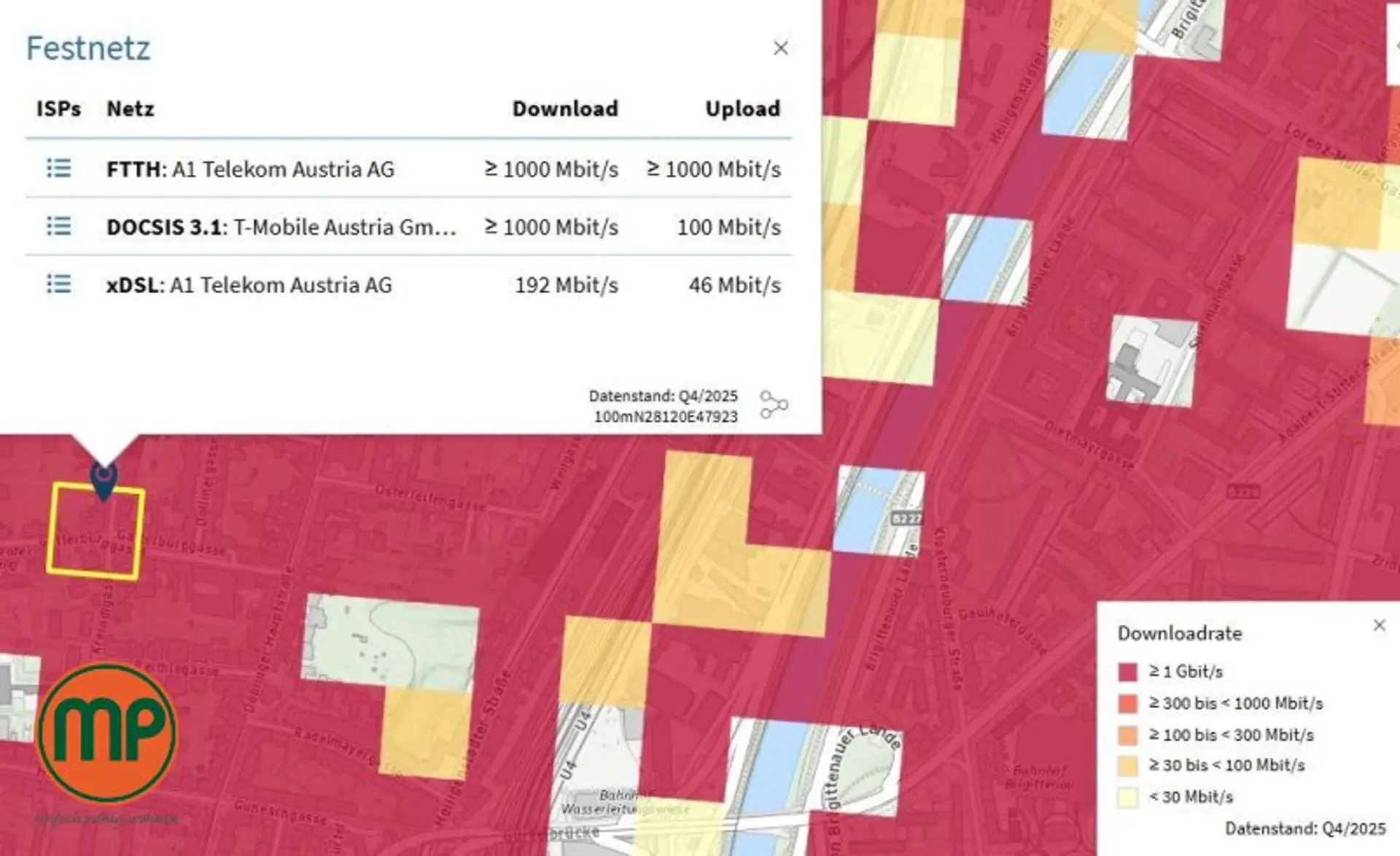The height and width of the screenshot is (856, 1400).
Task: Open ISP list for xDSL row
Action: (x=59, y=284)
